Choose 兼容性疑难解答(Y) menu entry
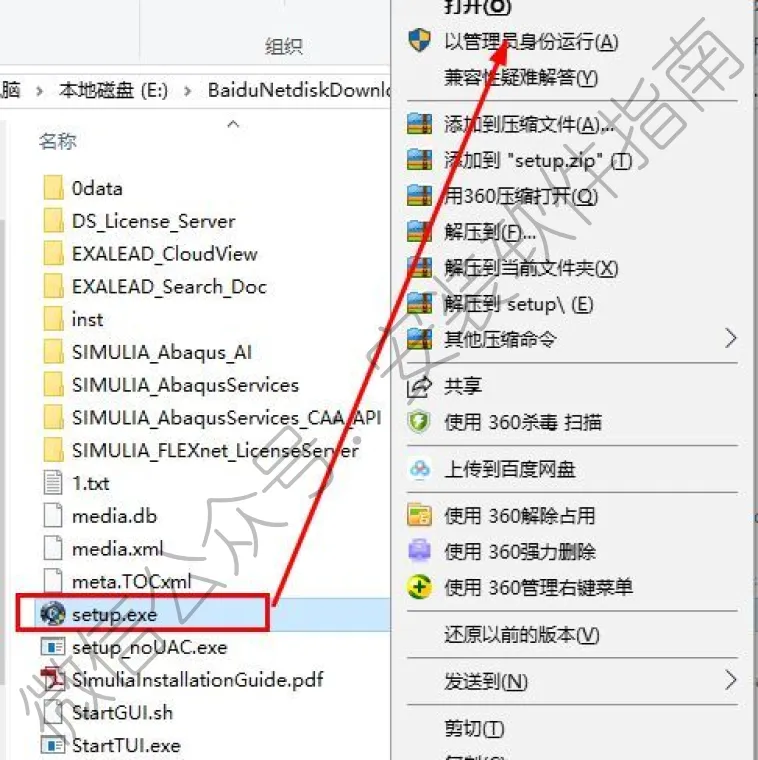 coord(521,78)
